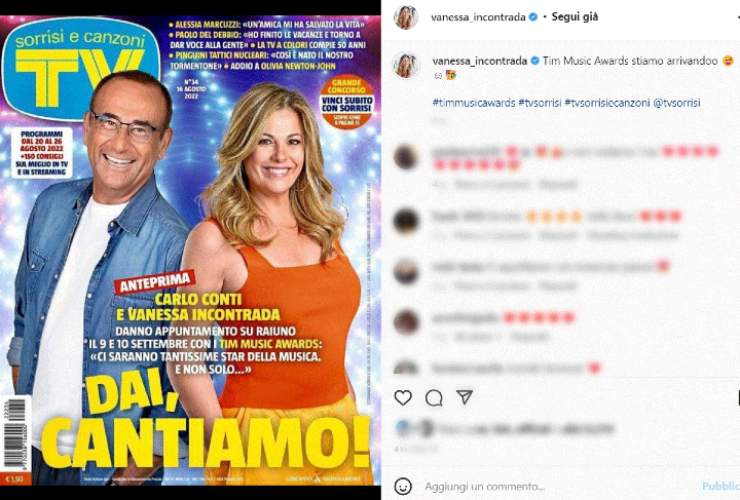Click vanessa_incontrada username in caption
This screenshot has height=500, width=740.
click(479, 61)
